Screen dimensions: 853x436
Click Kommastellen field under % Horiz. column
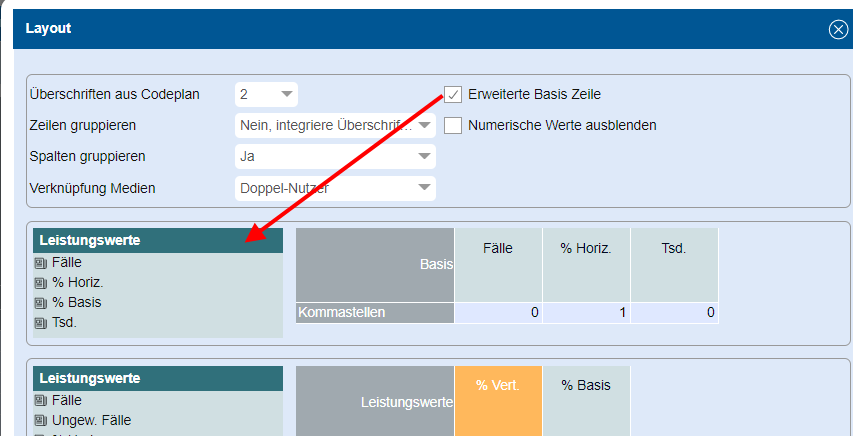coord(586,313)
